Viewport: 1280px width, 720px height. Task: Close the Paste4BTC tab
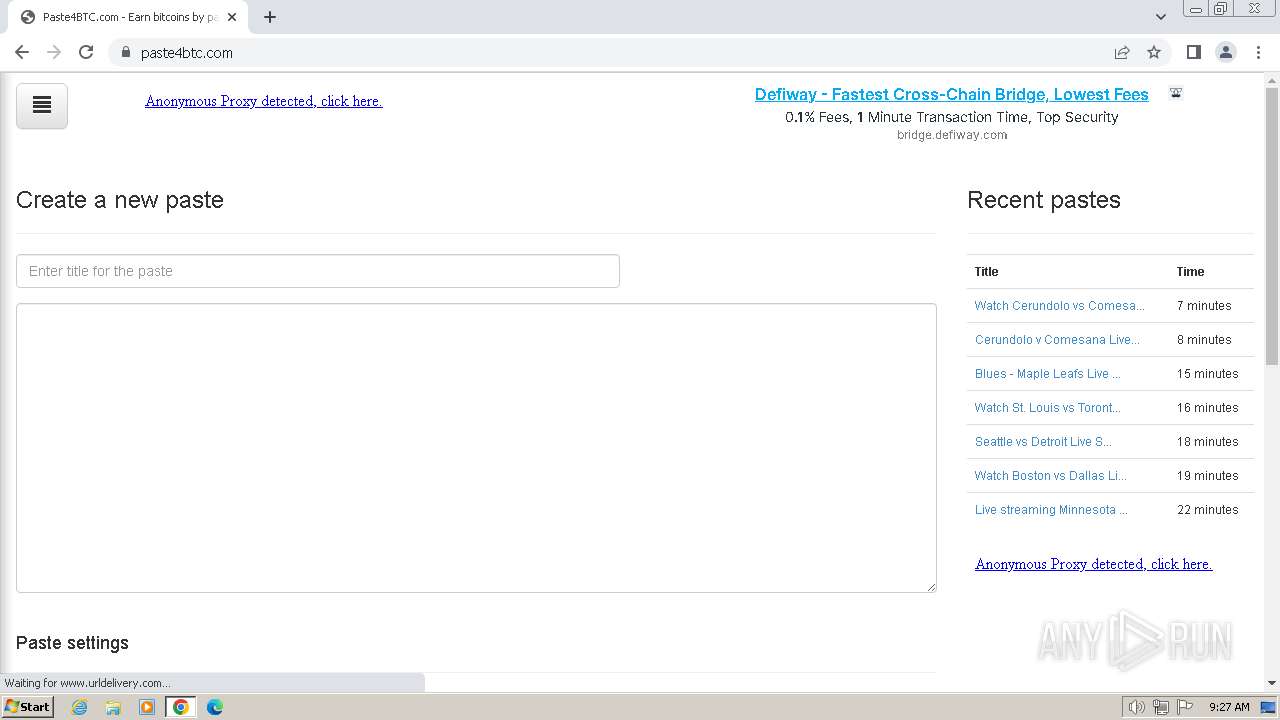pos(231,17)
